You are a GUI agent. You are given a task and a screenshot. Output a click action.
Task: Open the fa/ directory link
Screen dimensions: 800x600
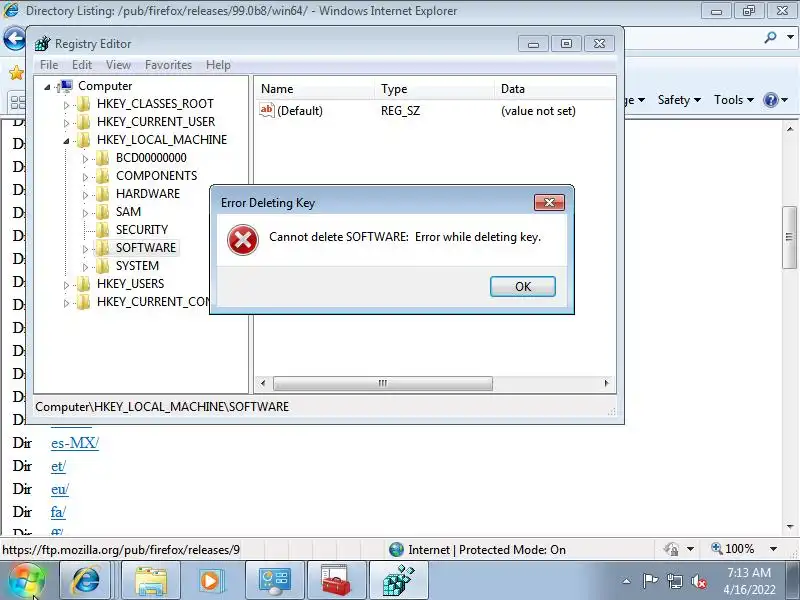coord(58,512)
